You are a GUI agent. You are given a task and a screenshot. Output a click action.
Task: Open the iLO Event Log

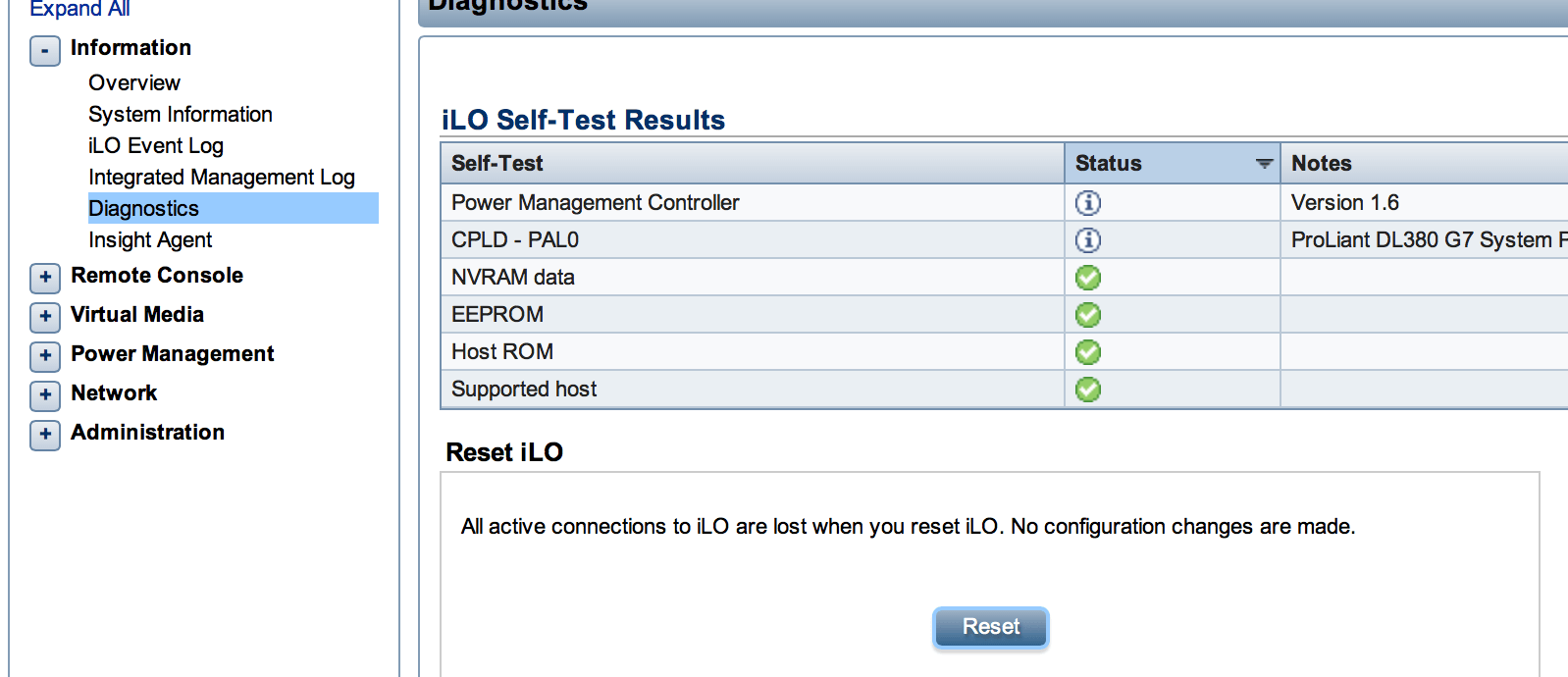(x=156, y=146)
